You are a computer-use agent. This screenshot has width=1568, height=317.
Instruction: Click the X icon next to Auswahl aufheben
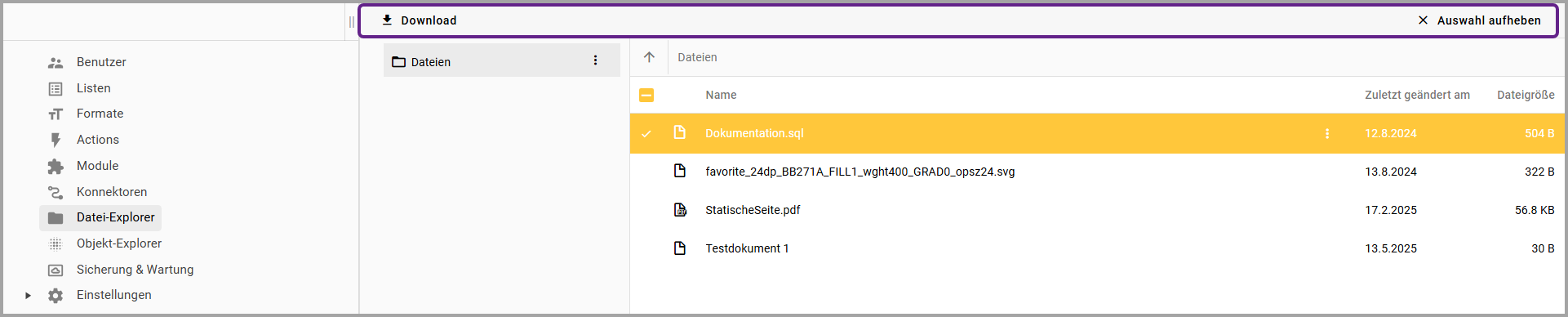(x=1423, y=20)
